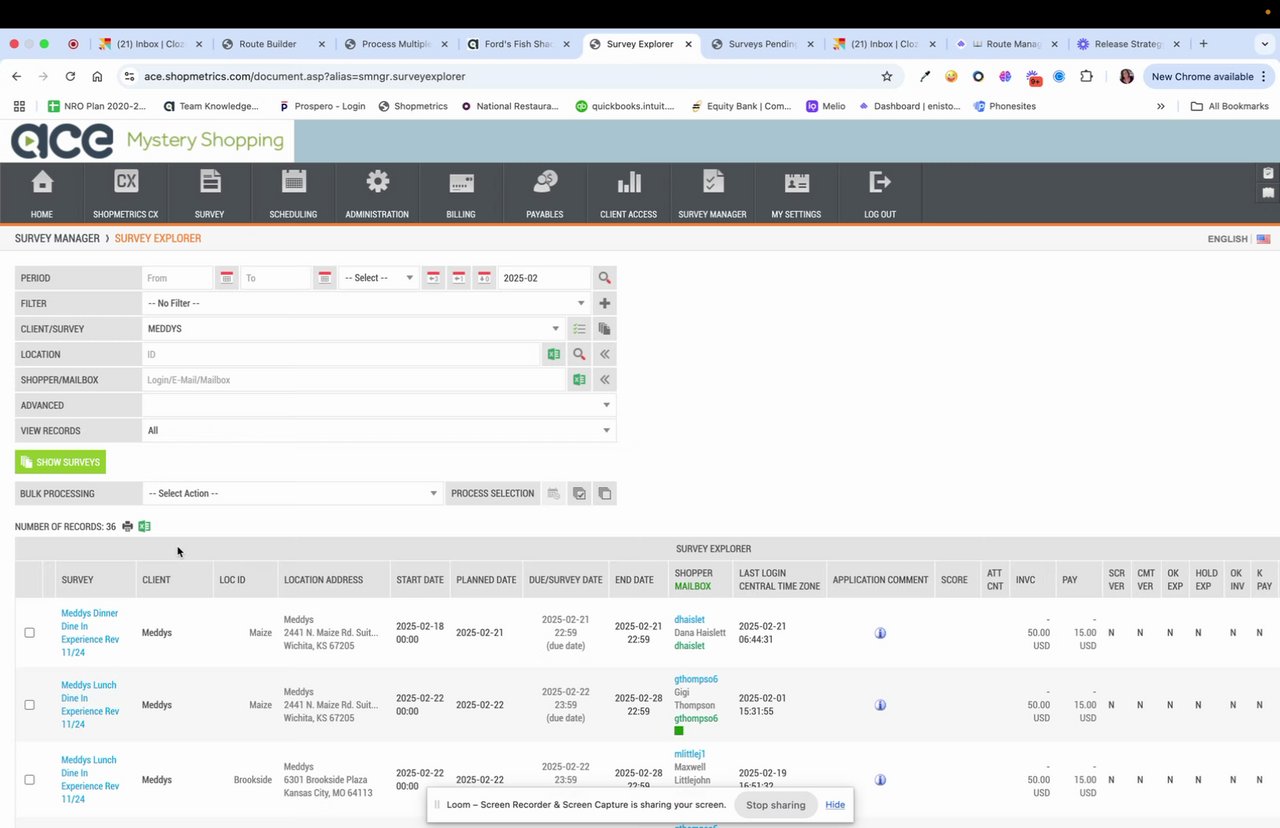
Task: Expand the No Filter dropdown
Action: point(366,303)
